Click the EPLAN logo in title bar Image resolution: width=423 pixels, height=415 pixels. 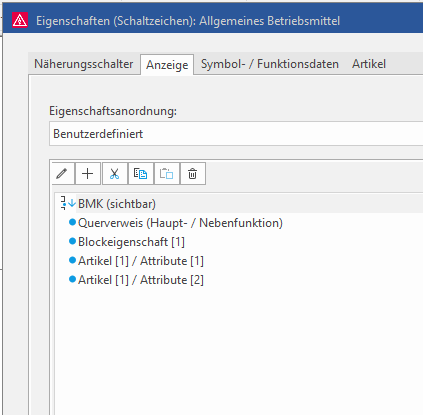coord(20,20)
